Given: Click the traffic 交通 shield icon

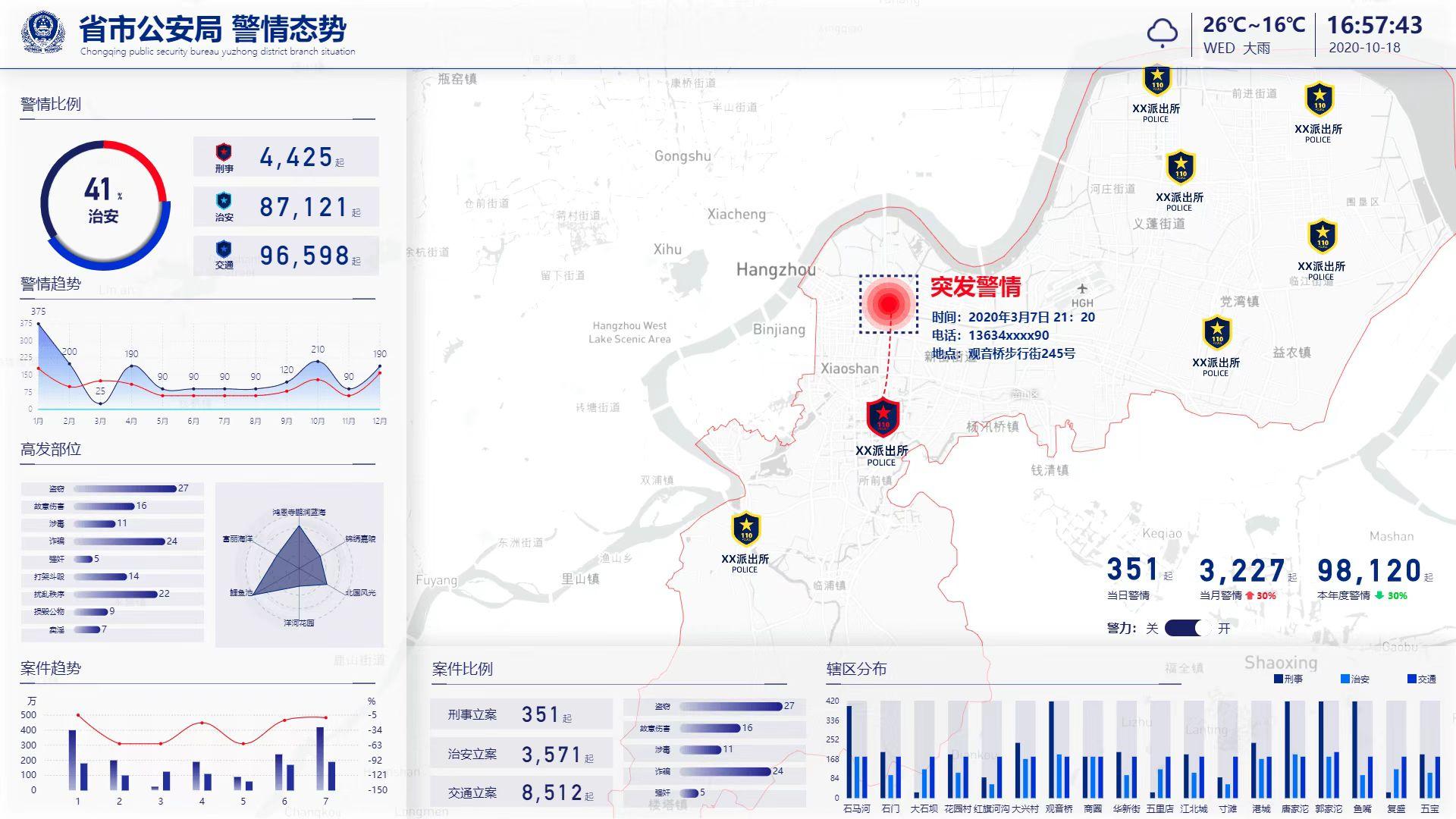Looking at the screenshot, I should pos(224,249).
